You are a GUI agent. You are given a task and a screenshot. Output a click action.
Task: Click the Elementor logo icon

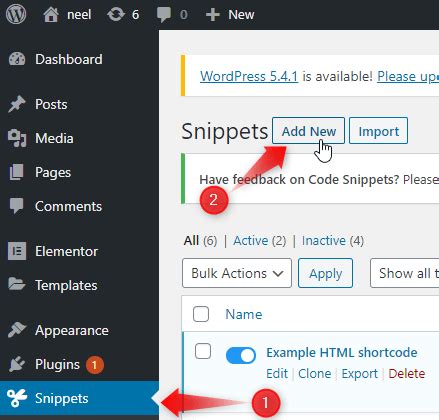17,251
